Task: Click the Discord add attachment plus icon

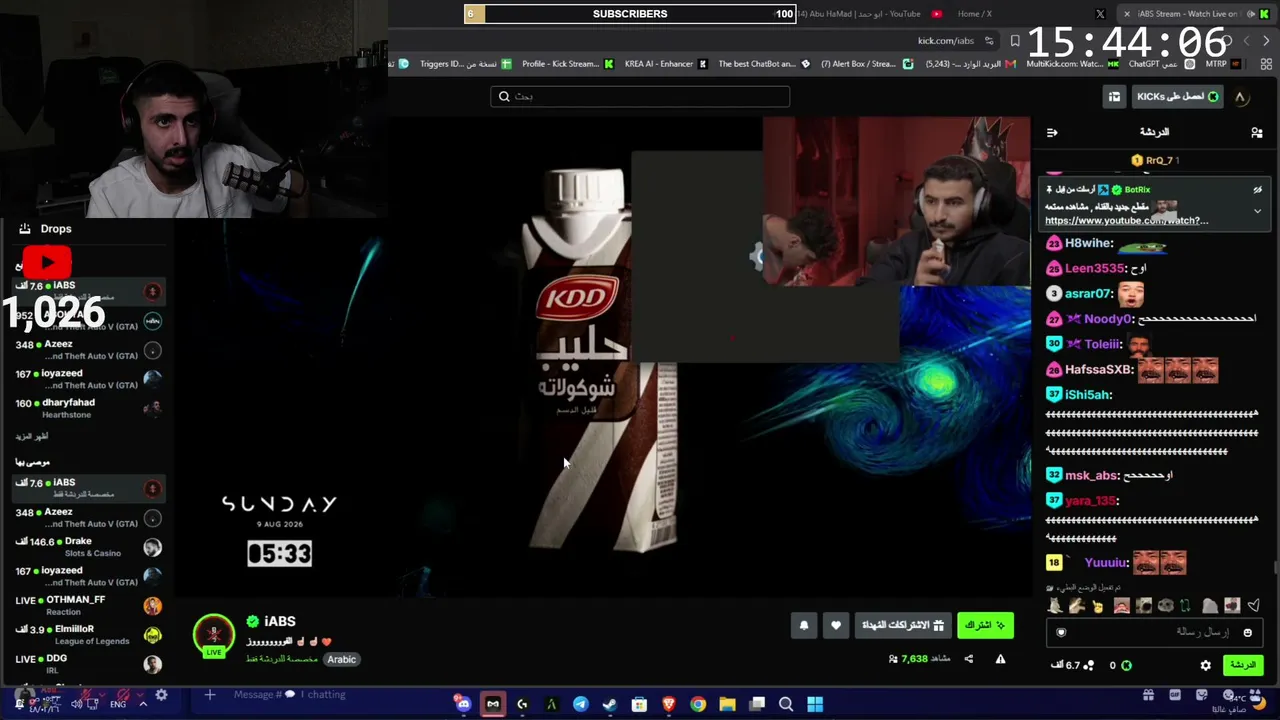Action: (210, 695)
